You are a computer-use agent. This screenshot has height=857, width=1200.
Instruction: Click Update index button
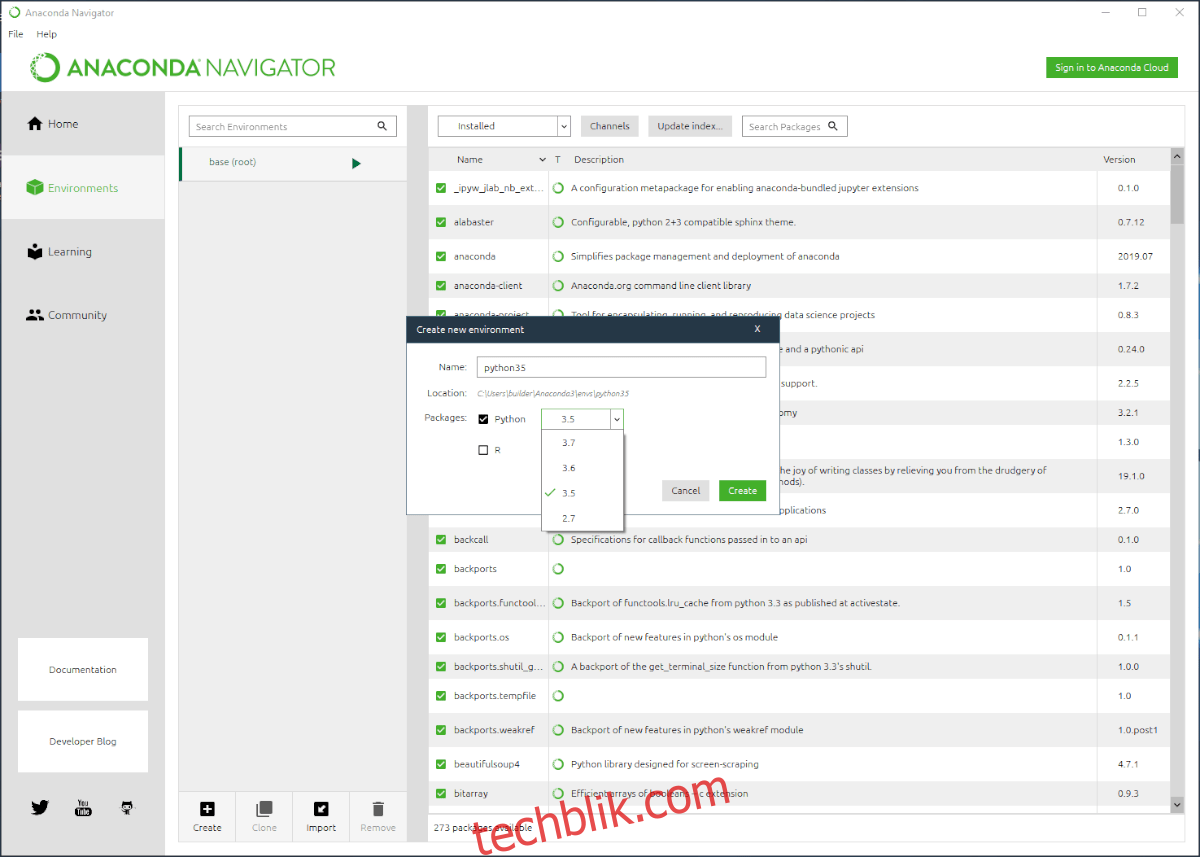coord(690,126)
